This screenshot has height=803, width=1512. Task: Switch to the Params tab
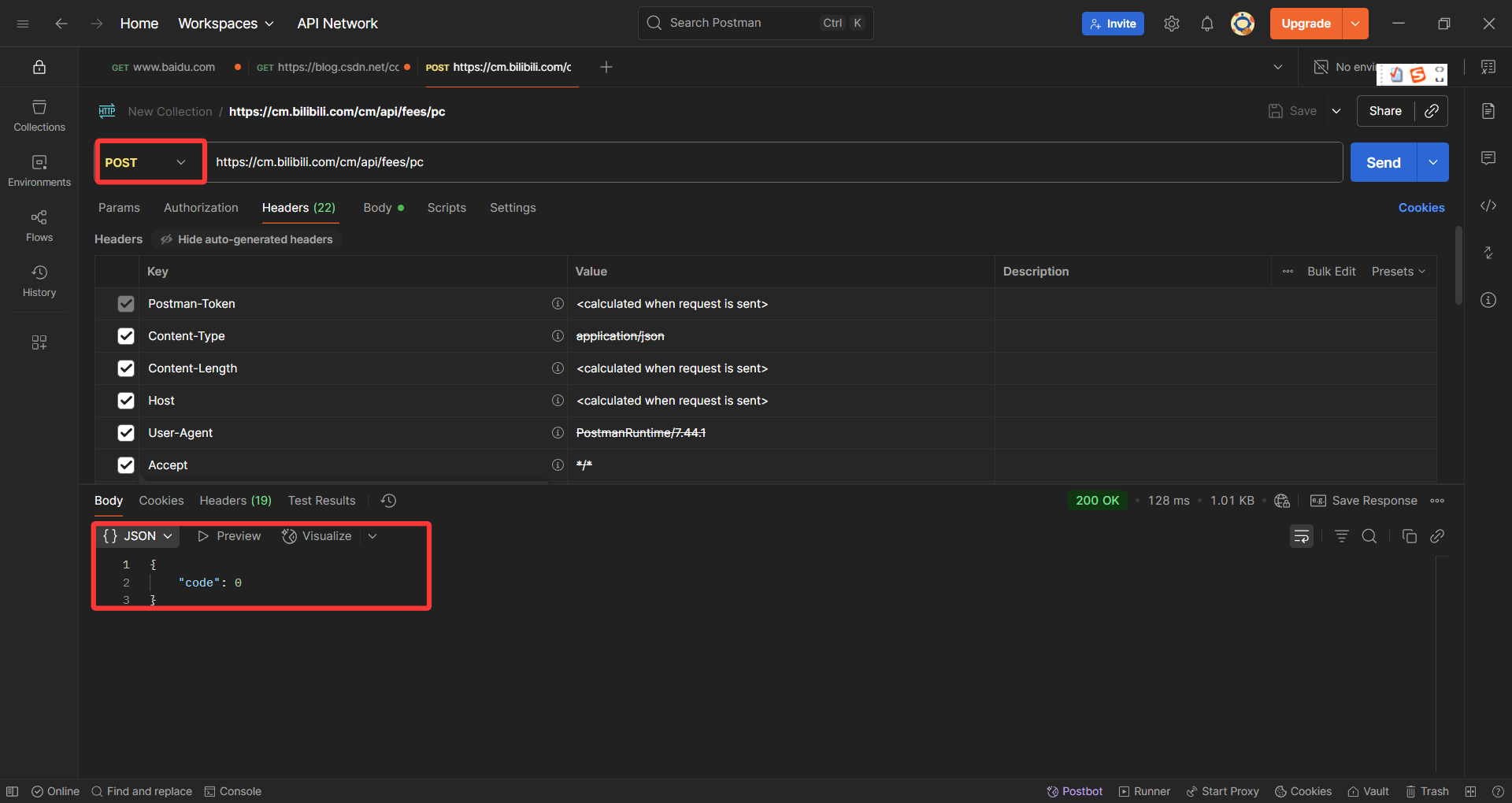coord(119,208)
